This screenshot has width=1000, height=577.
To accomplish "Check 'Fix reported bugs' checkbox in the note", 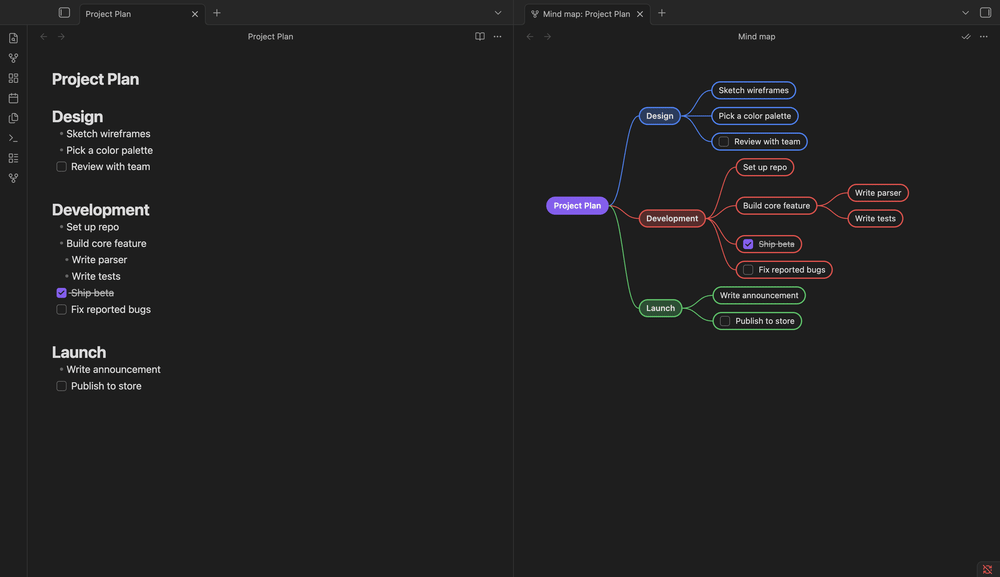I will [61, 309].
